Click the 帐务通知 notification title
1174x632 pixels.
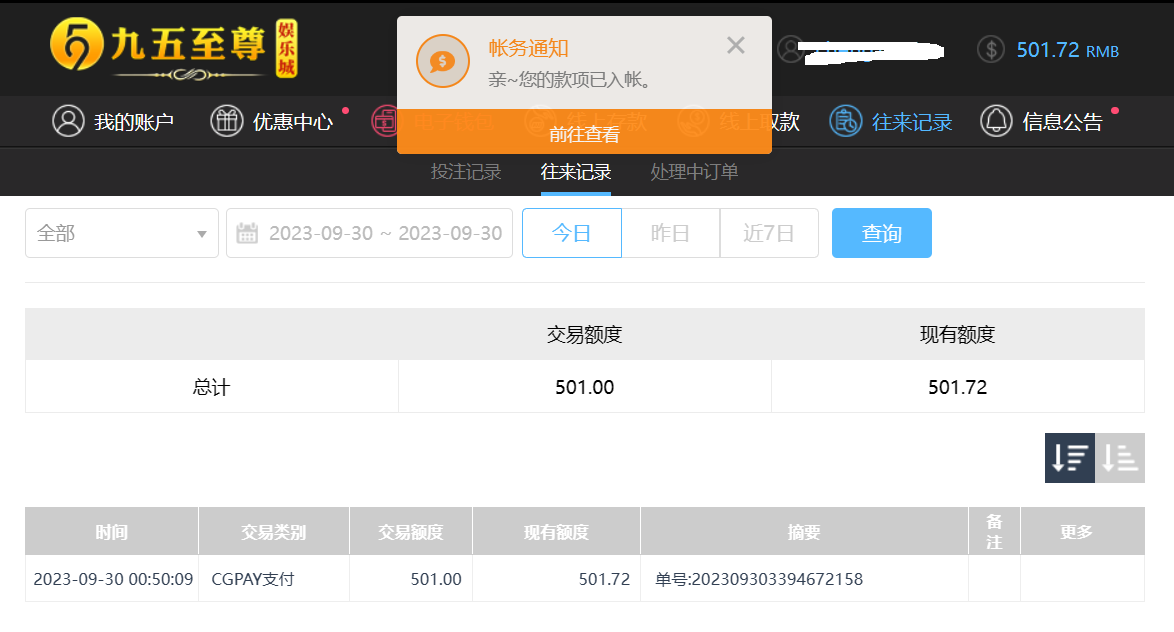(529, 48)
